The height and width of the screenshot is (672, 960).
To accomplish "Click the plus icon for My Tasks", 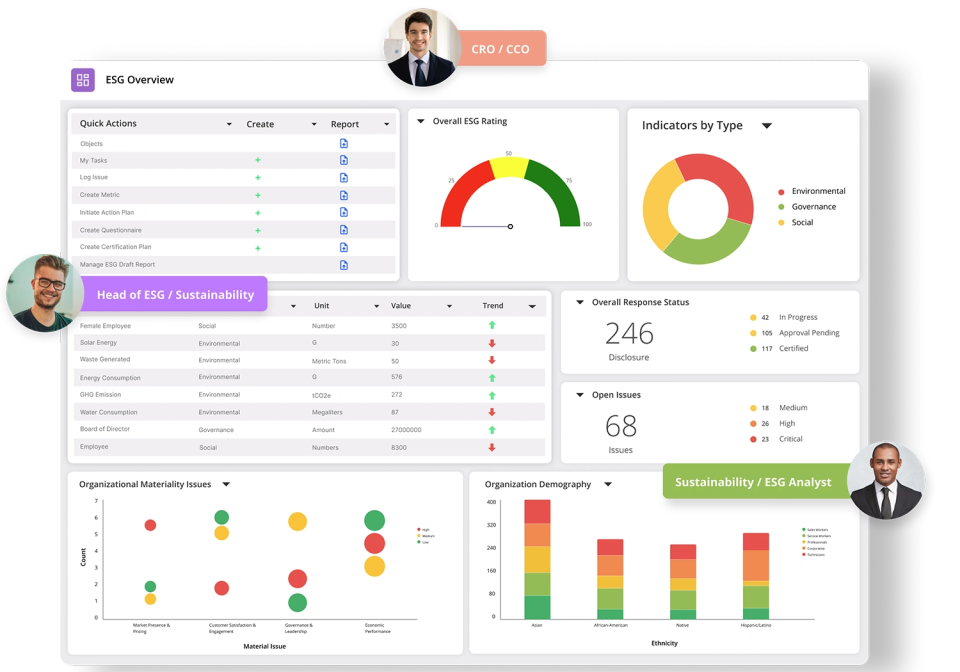I will coord(257,160).
